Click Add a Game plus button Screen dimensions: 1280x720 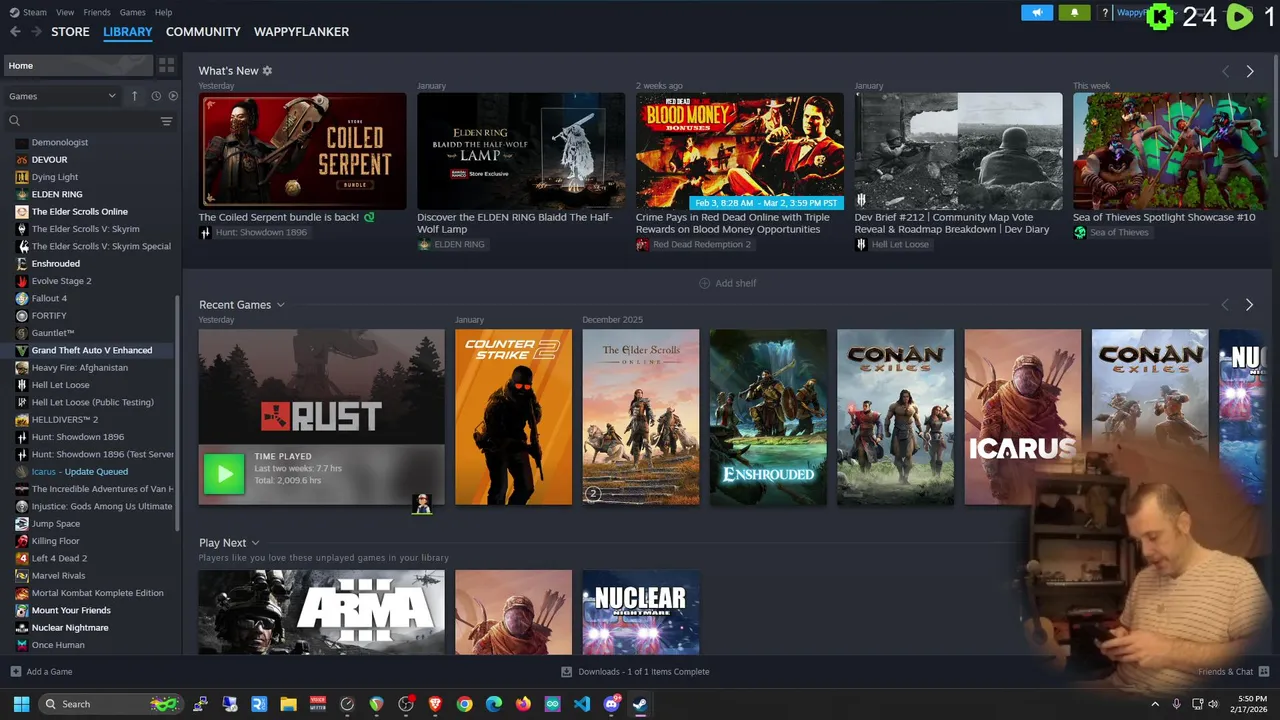pyautogui.click(x=41, y=672)
